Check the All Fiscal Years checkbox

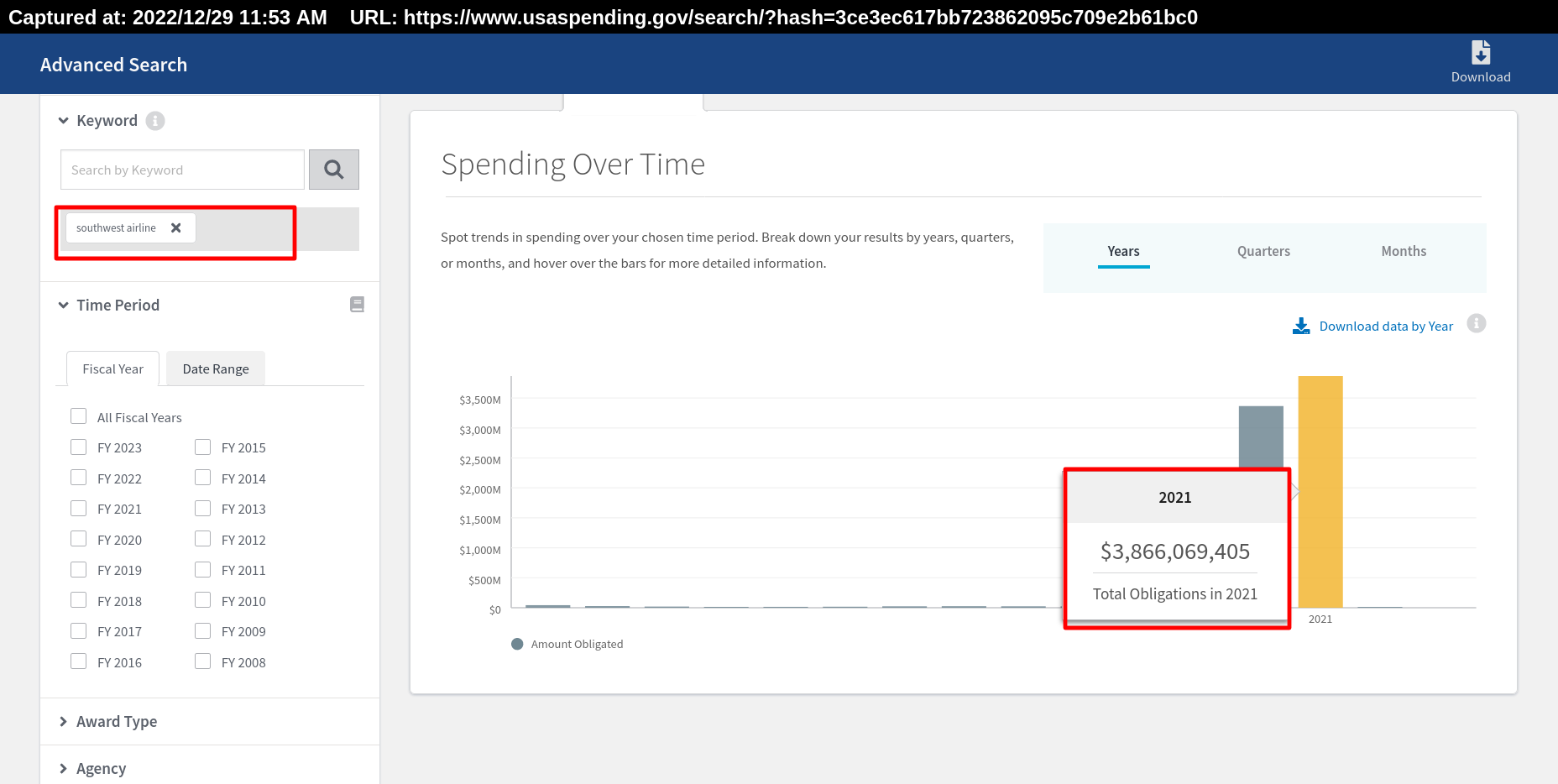[79, 416]
